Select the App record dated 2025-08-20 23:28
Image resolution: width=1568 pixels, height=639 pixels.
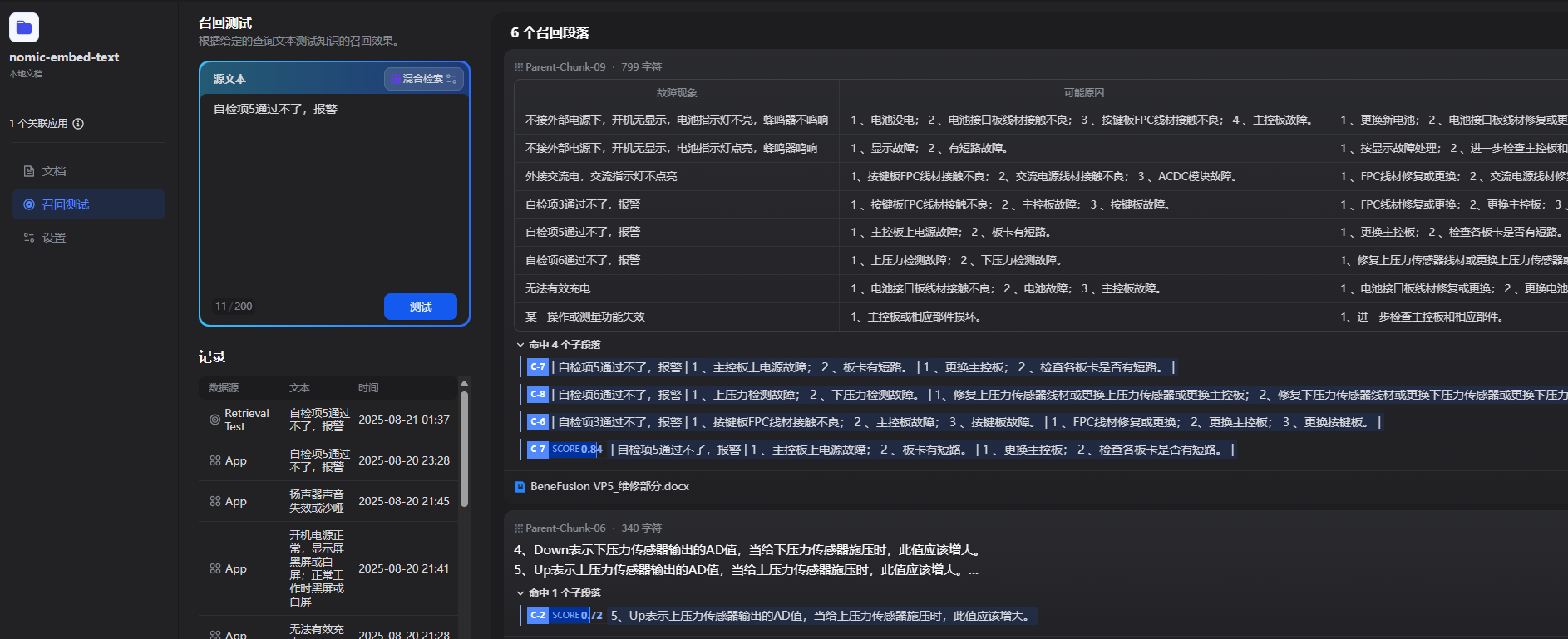click(x=328, y=460)
